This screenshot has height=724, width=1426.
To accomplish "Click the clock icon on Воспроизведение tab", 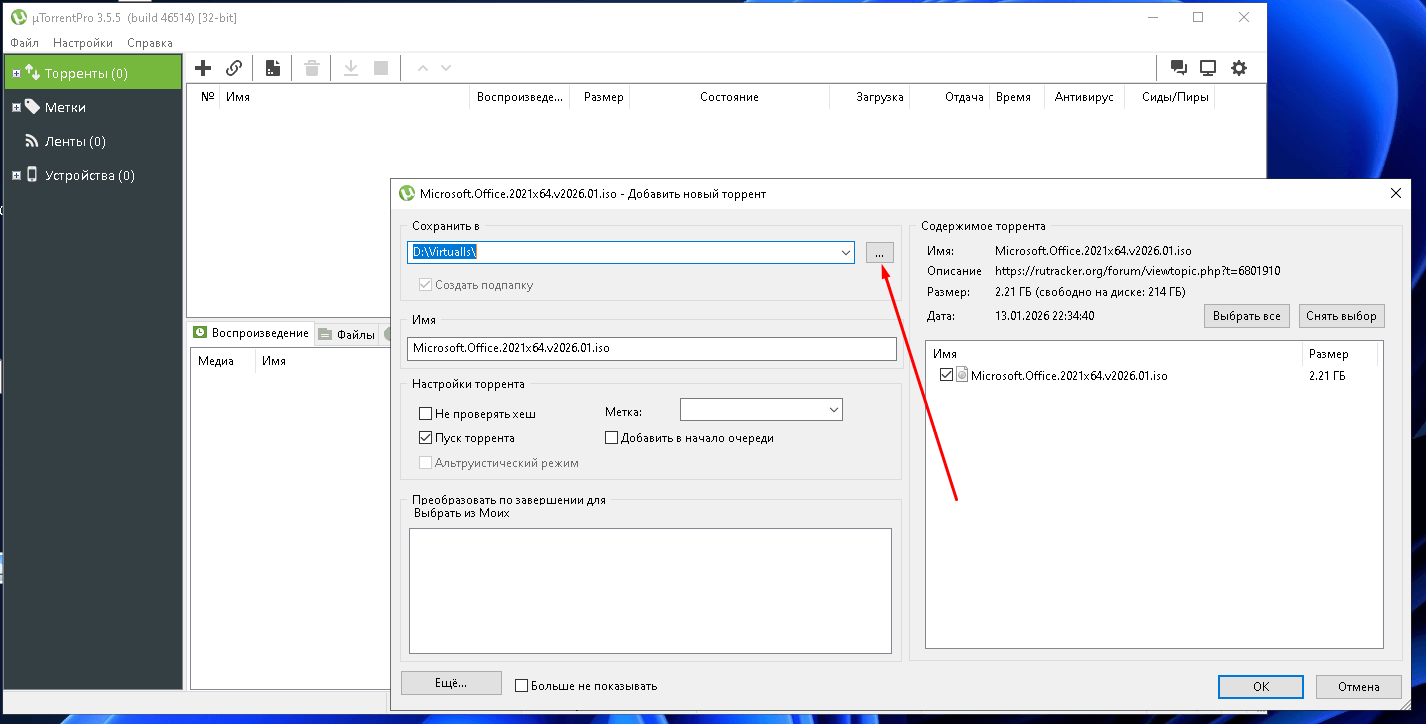I will pyautogui.click(x=200, y=333).
